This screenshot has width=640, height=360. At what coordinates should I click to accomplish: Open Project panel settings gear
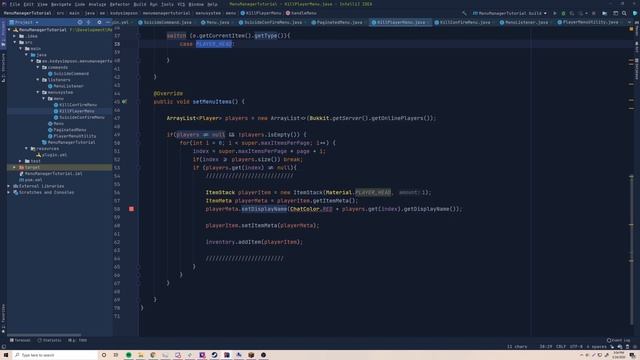click(99, 22)
